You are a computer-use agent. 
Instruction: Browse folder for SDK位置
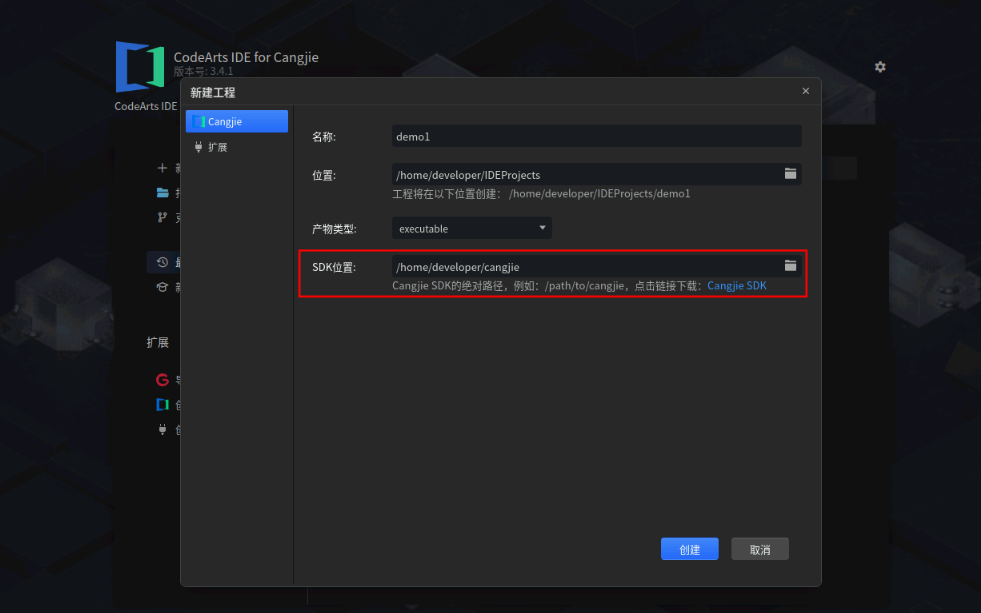[790, 266]
